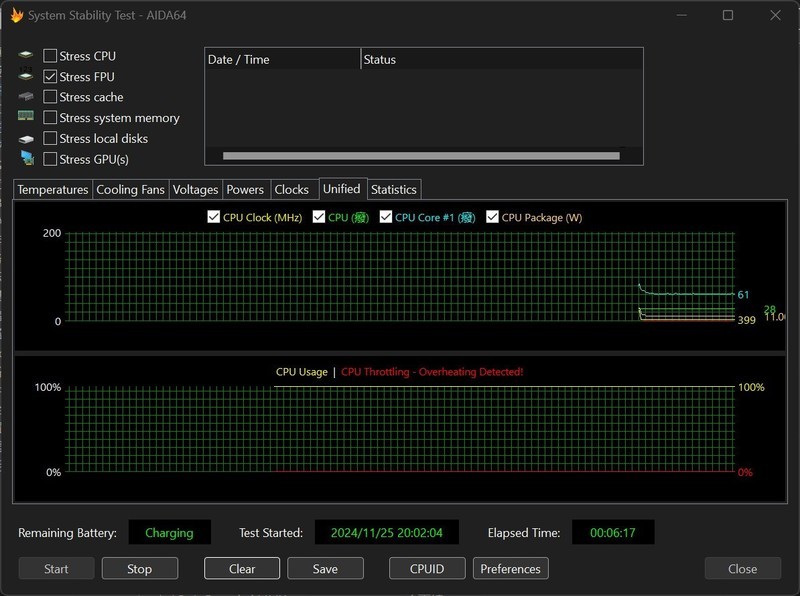Click the memory module icon beside Stress system memory
This screenshot has width=800, height=596.
click(x=26, y=118)
